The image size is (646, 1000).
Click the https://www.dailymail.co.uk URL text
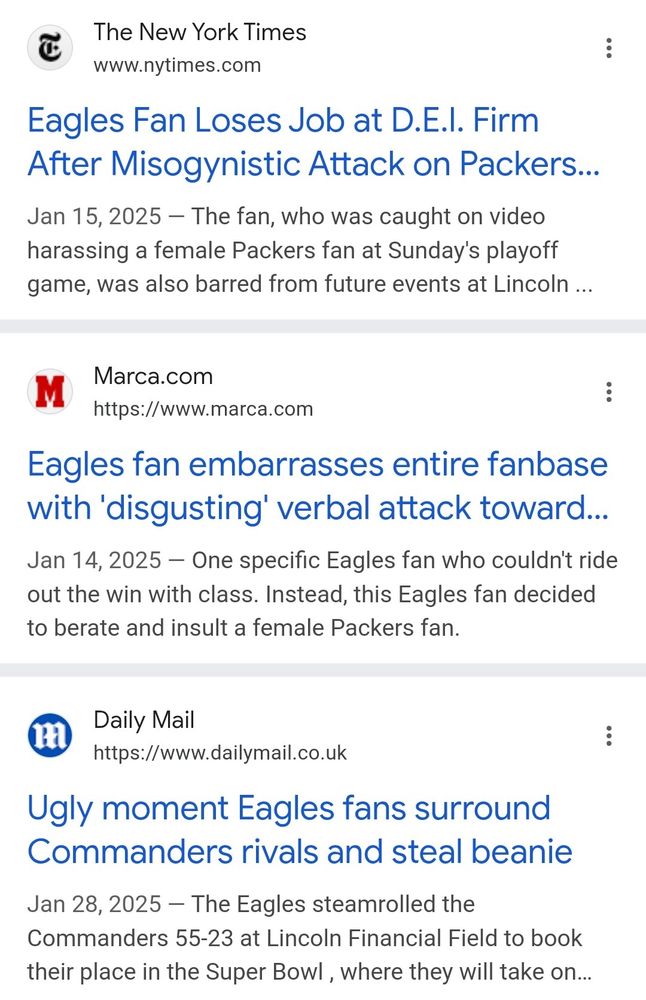[x=220, y=753]
